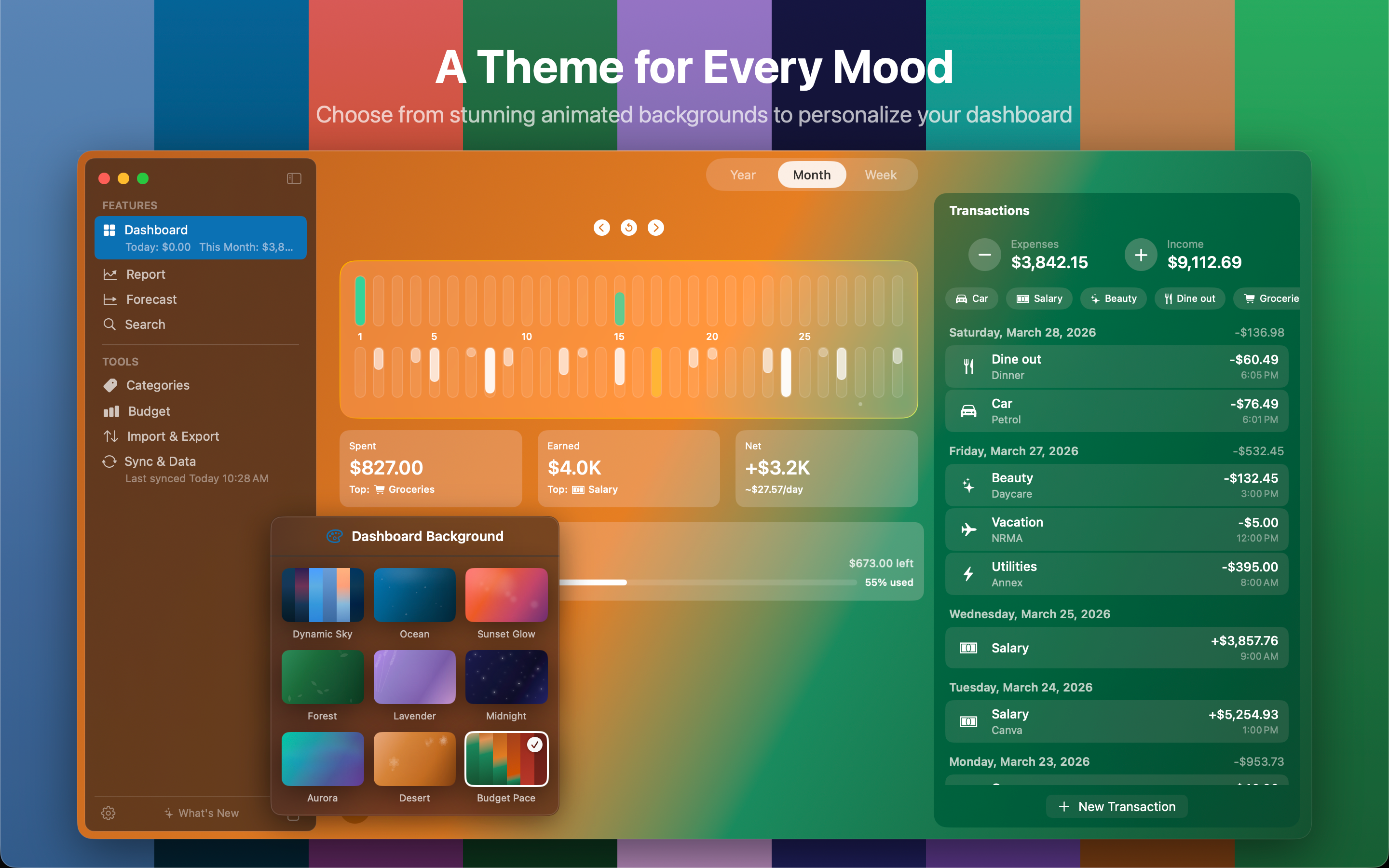Click the Earned summary card
The width and height of the screenshot is (1389, 868).
[x=628, y=468]
